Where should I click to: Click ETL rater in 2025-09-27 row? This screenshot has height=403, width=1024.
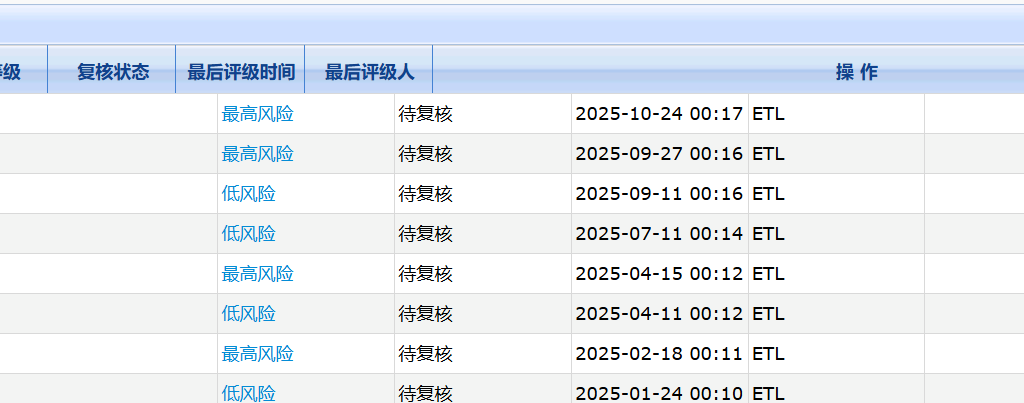[768, 154]
